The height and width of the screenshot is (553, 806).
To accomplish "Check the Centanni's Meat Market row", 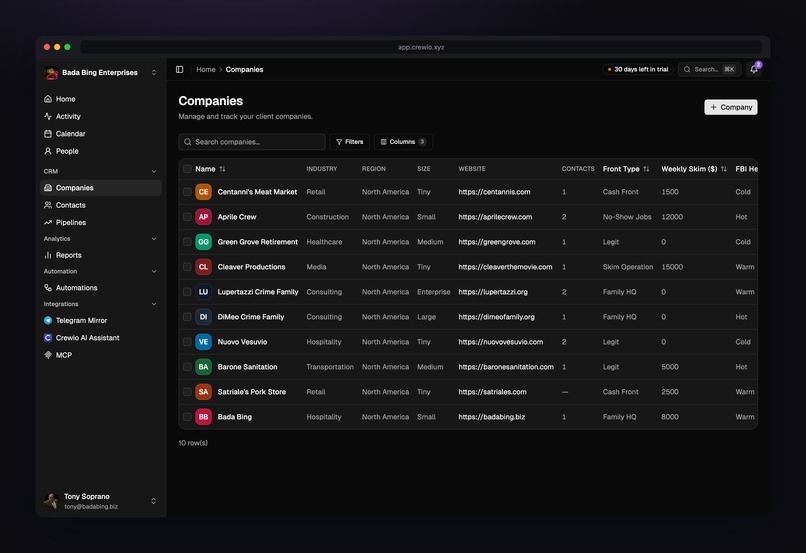I will coord(187,192).
